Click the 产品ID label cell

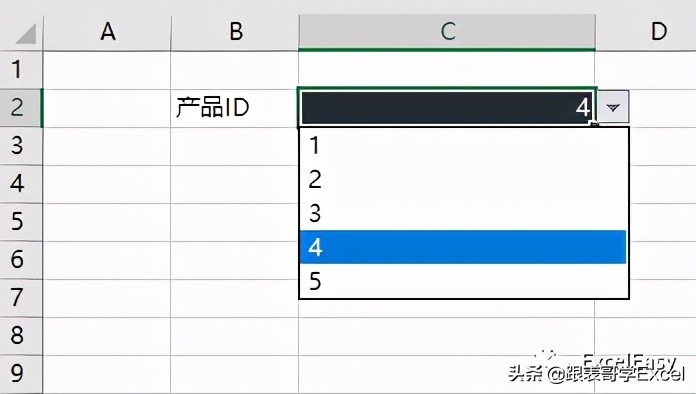click(x=235, y=108)
